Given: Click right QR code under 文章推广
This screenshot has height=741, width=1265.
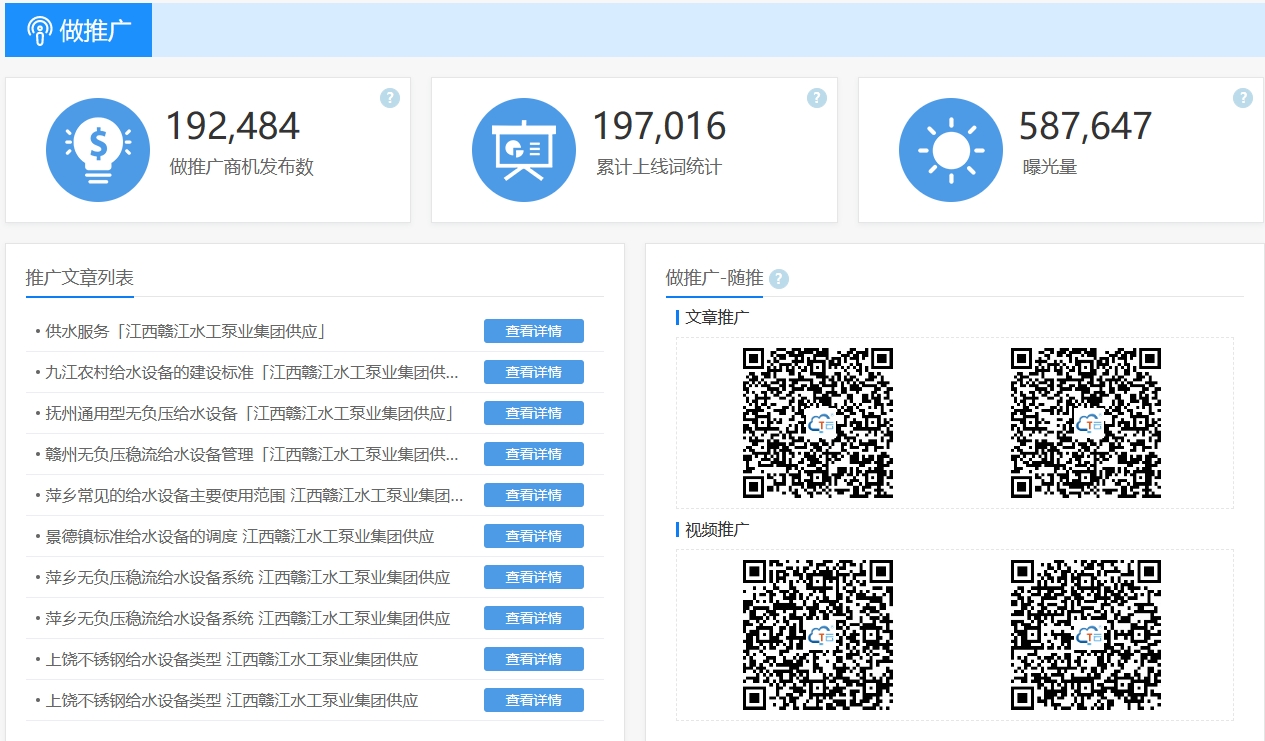Looking at the screenshot, I should point(1086,423).
